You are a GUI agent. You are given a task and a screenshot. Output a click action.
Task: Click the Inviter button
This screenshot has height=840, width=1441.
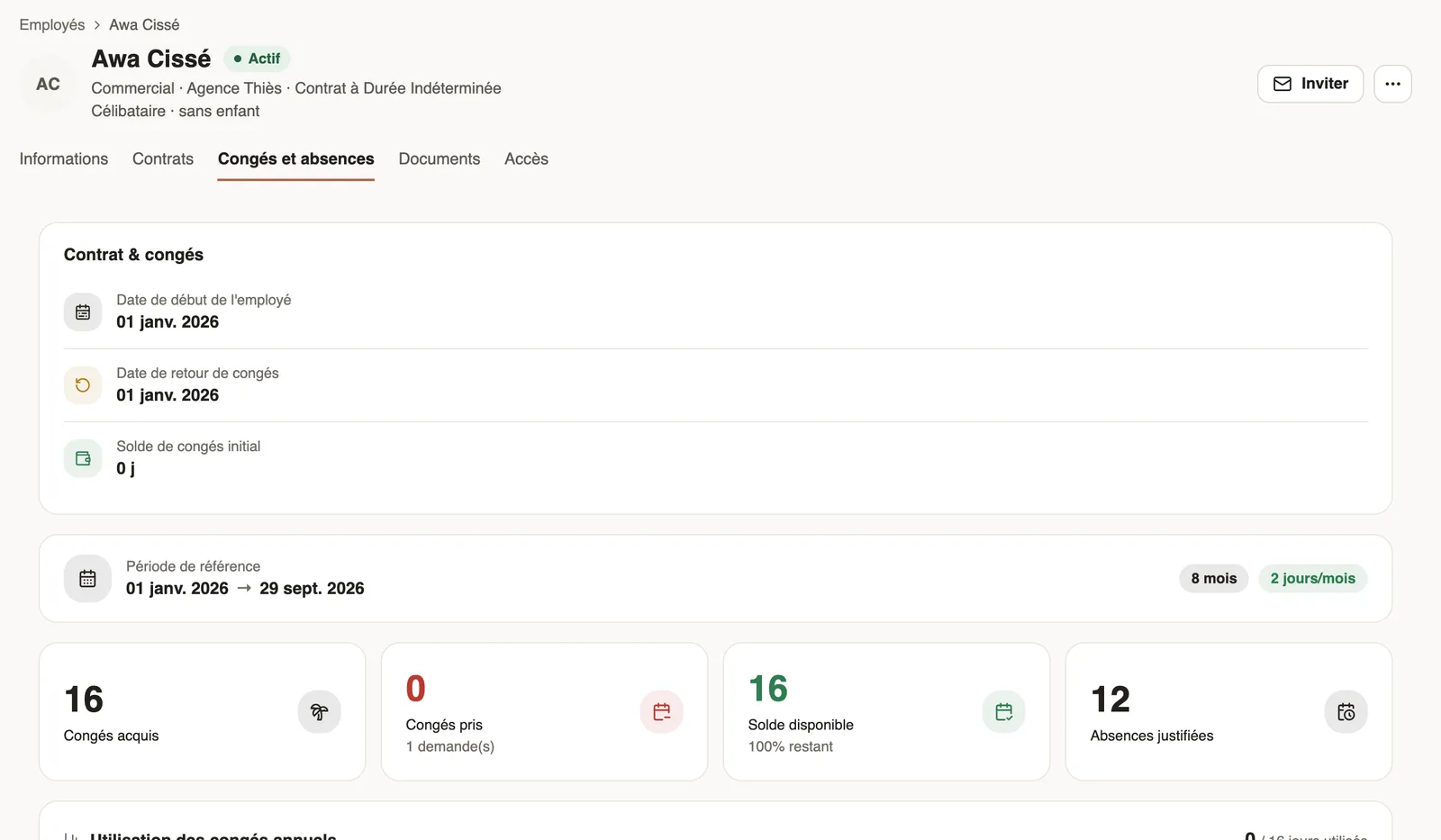coord(1310,84)
